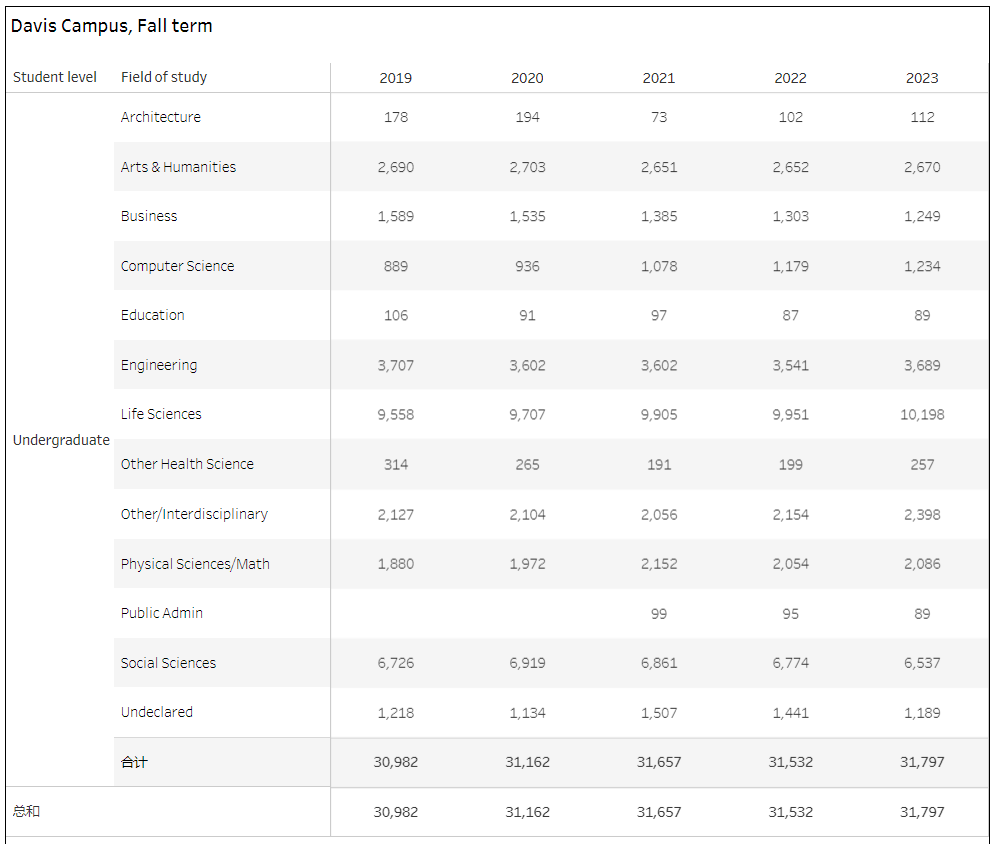Select Education 2022 value 87

pos(791,315)
